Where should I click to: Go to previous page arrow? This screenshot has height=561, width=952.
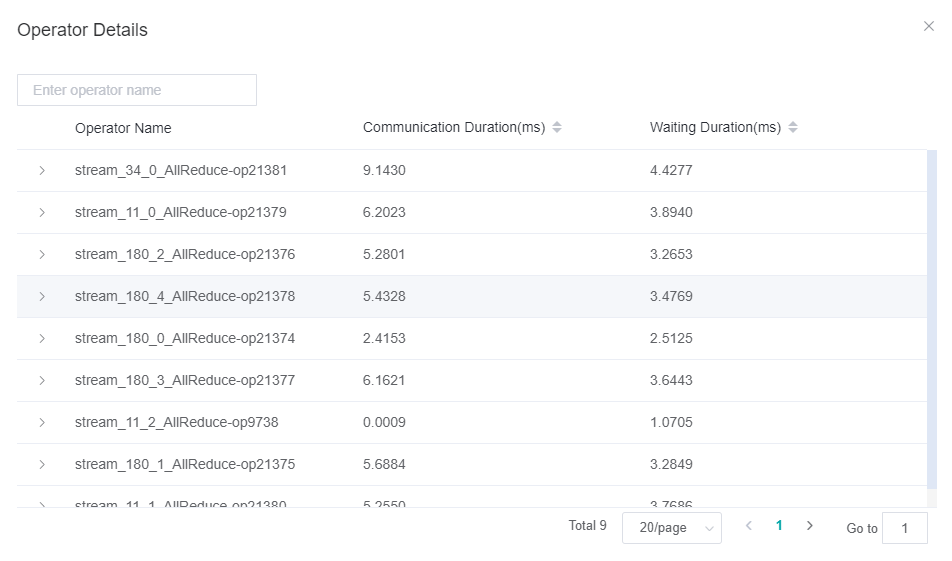click(749, 526)
